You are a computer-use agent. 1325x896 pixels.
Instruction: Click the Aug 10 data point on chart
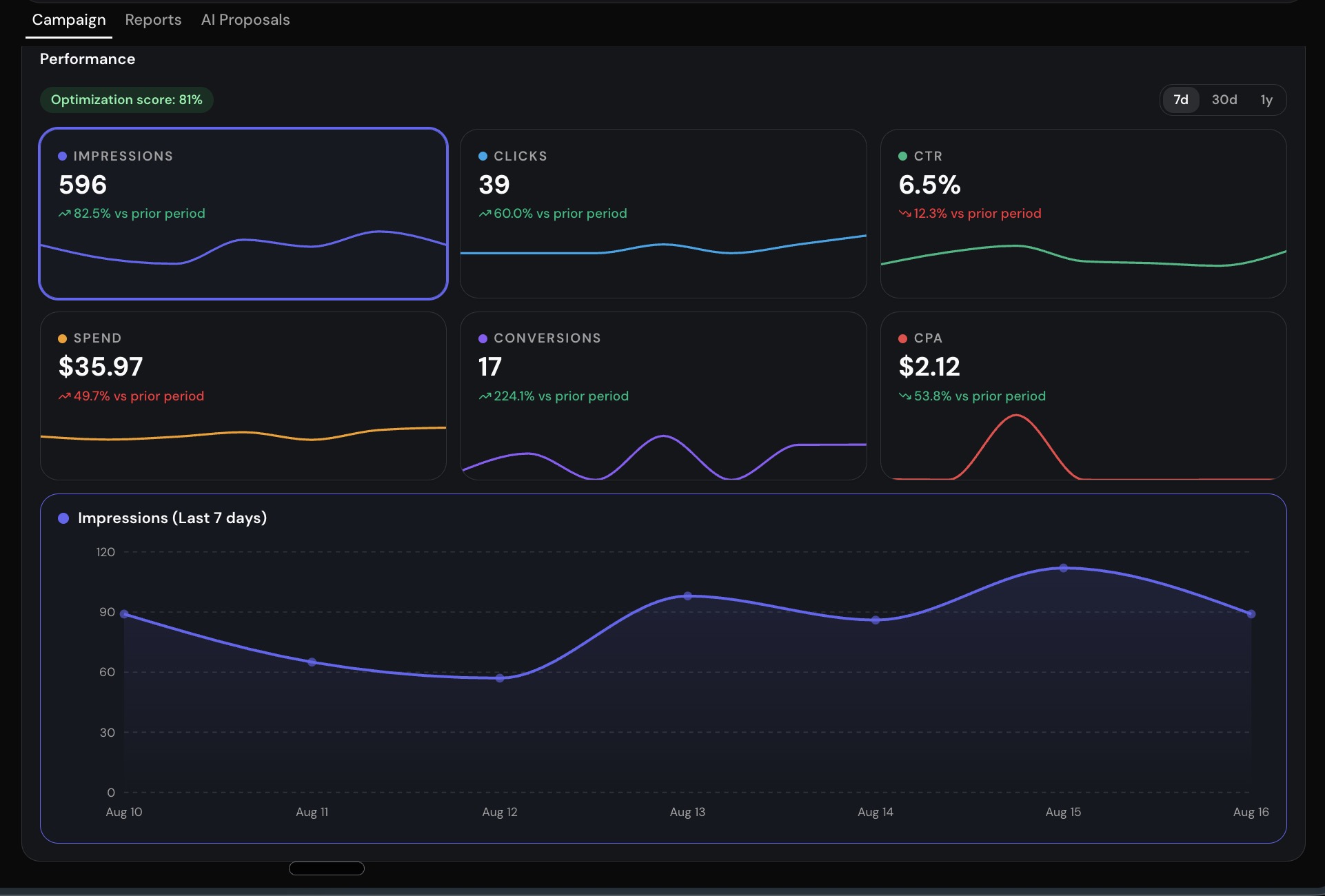[x=124, y=613]
